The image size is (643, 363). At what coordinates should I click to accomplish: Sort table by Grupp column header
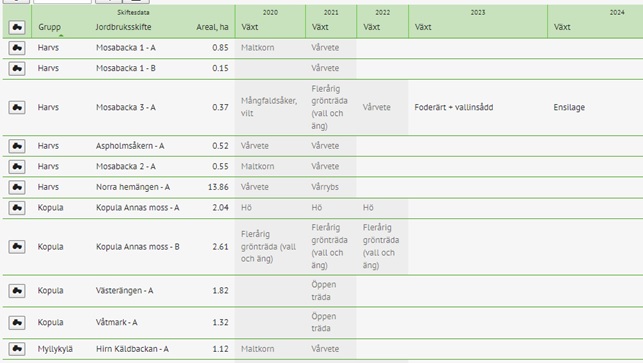click(49, 27)
